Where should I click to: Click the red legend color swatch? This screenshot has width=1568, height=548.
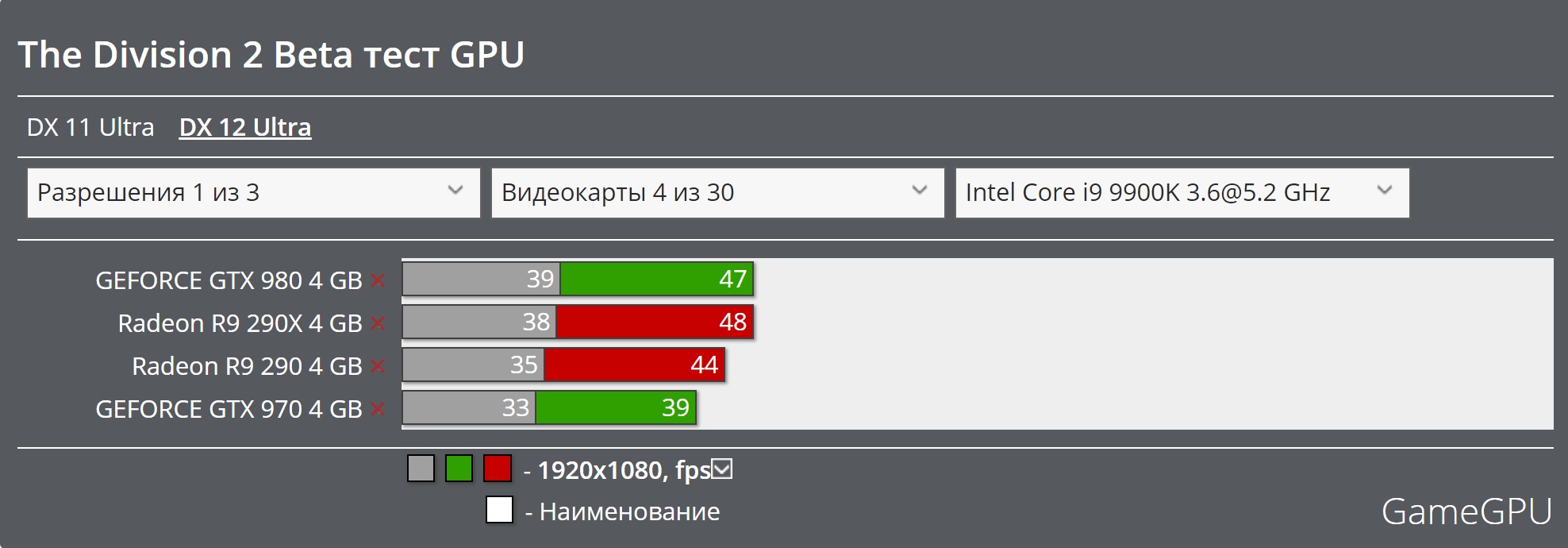tap(498, 469)
